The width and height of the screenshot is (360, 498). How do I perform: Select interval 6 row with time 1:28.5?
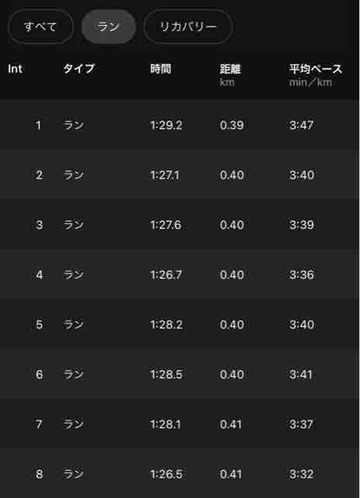tap(180, 374)
